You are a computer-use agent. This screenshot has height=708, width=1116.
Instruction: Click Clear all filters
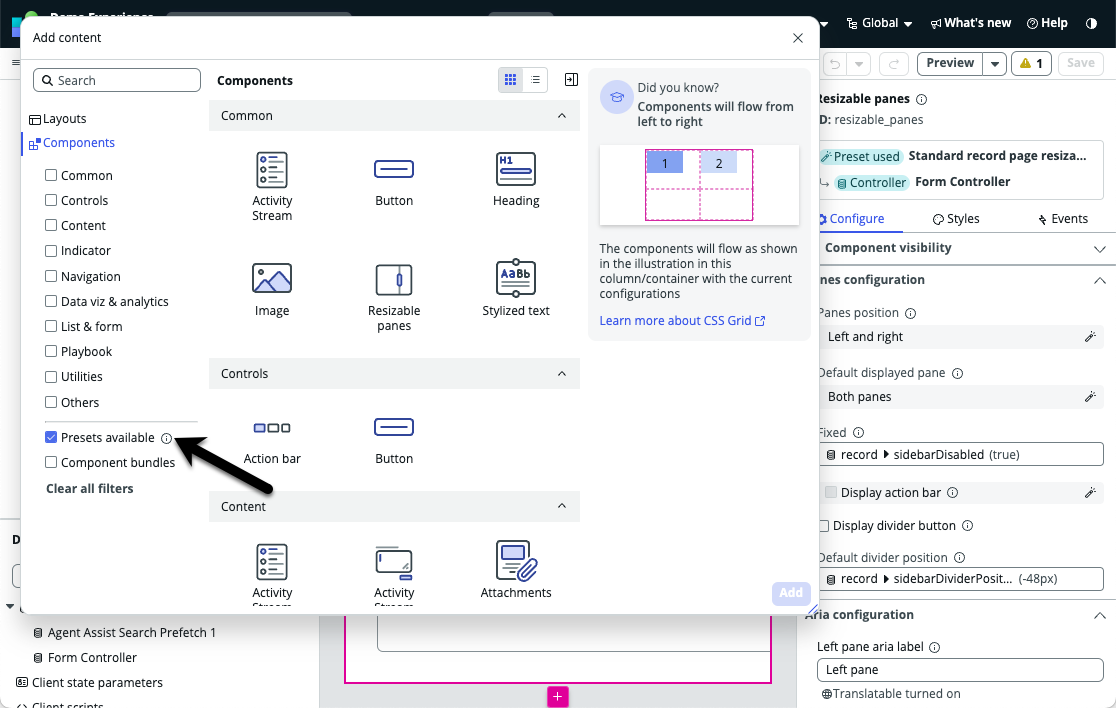(90, 489)
